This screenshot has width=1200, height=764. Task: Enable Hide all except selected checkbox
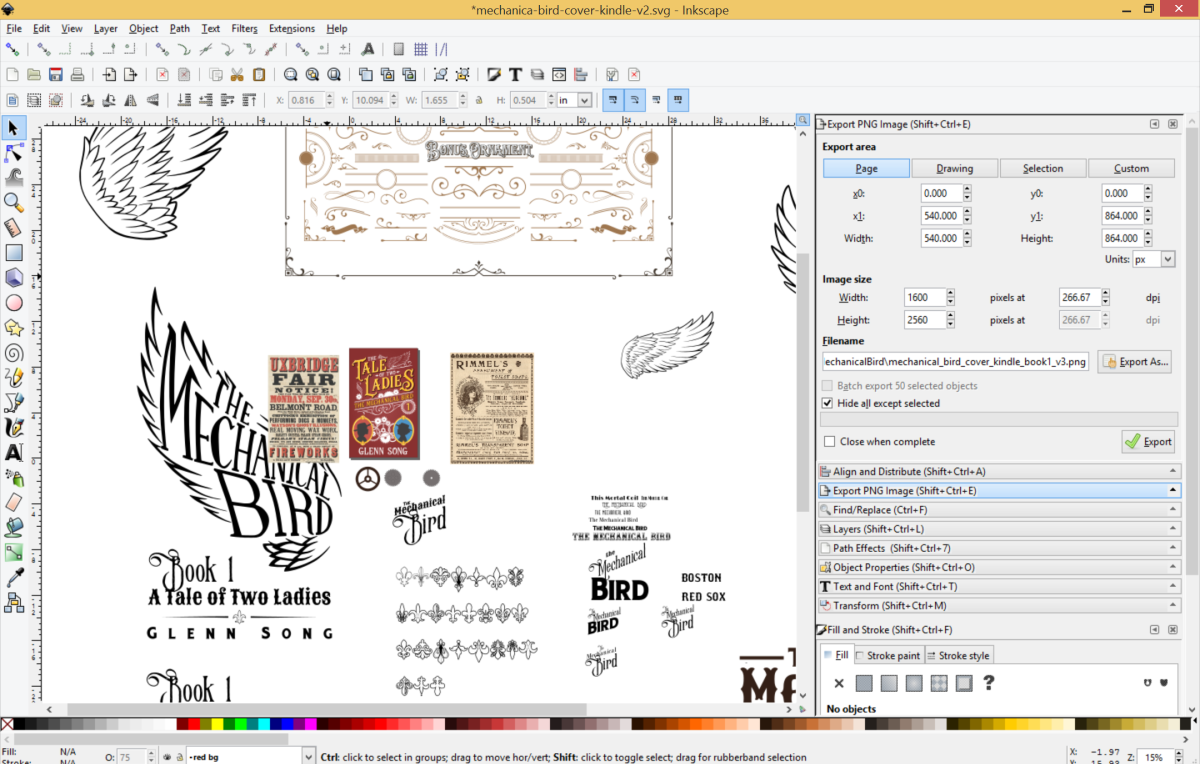[x=828, y=403]
